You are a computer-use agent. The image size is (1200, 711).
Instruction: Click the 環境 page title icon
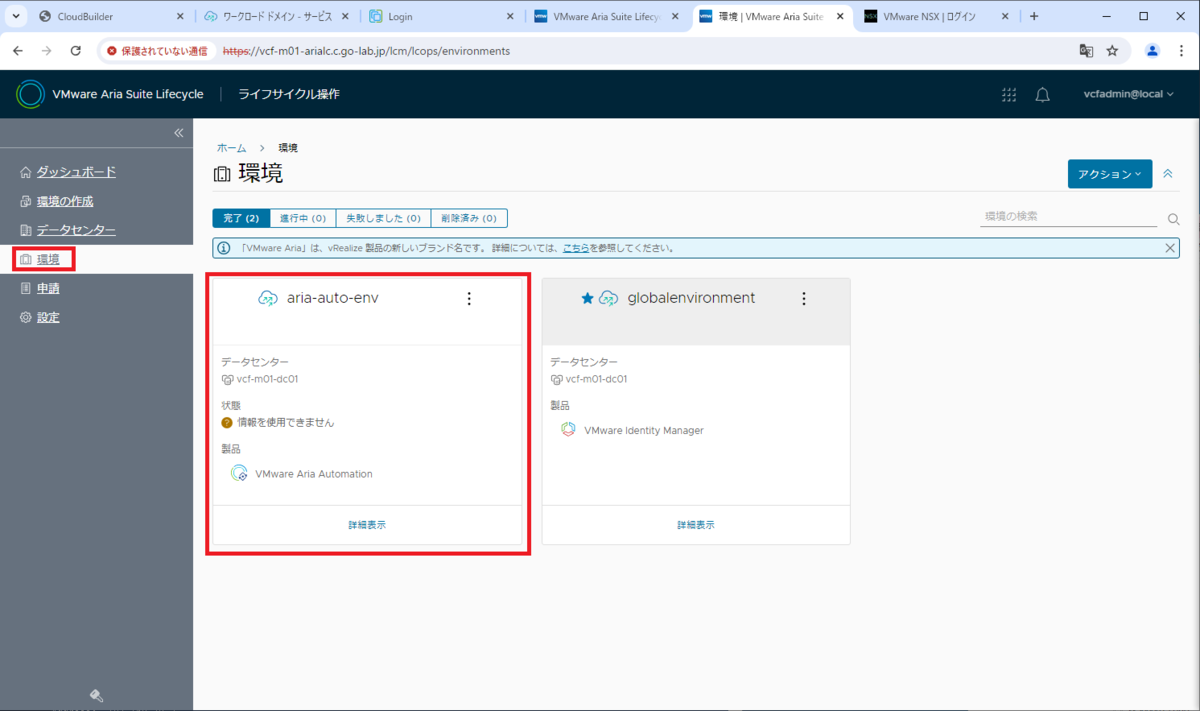click(222, 175)
